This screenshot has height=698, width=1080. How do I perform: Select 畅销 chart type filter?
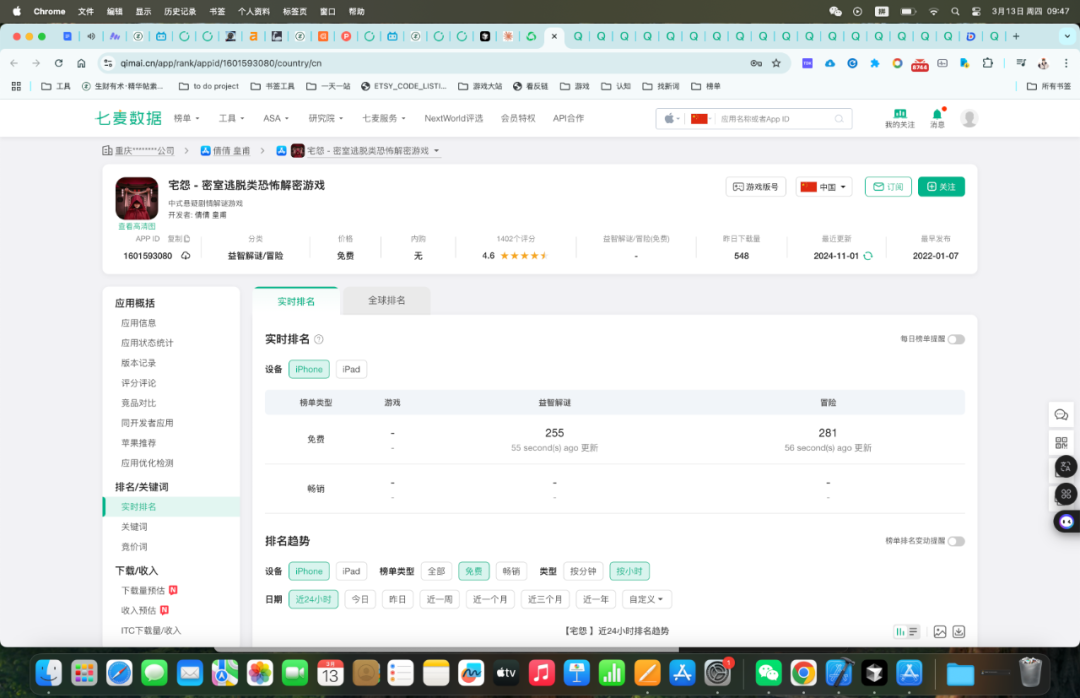(x=511, y=571)
